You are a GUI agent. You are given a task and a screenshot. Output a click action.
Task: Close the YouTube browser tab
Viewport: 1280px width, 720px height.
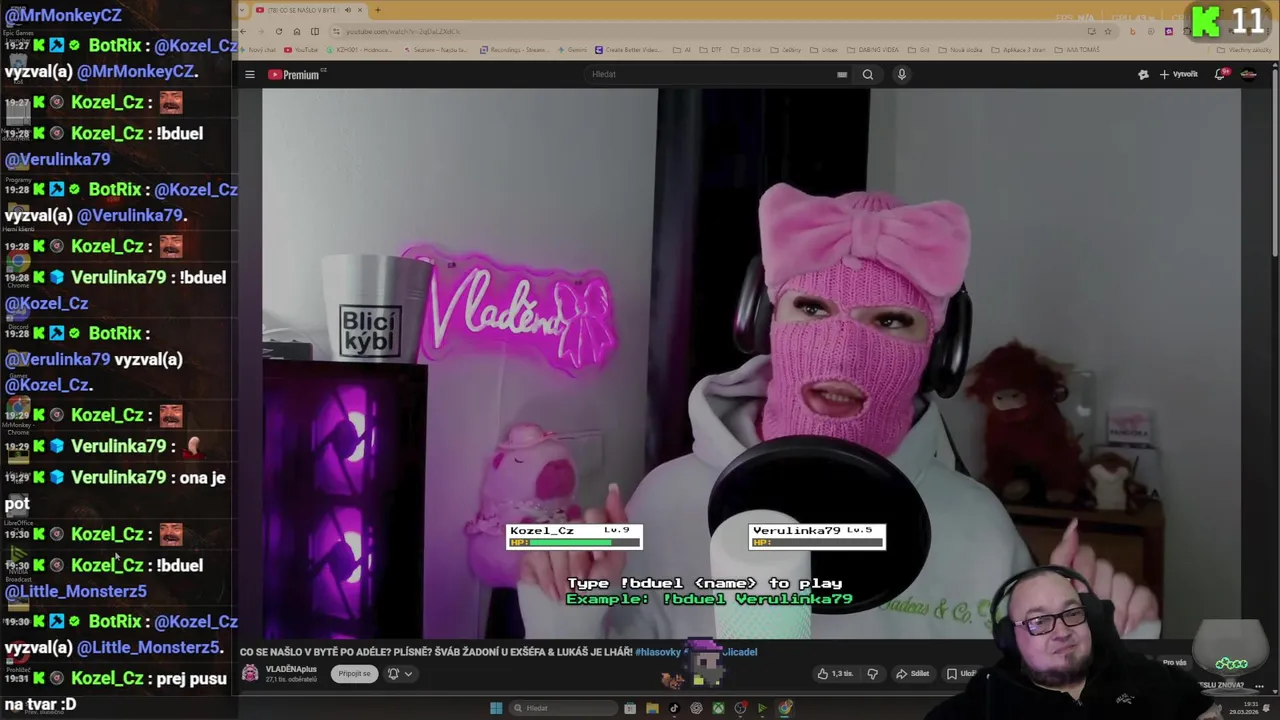coord(360,10)
